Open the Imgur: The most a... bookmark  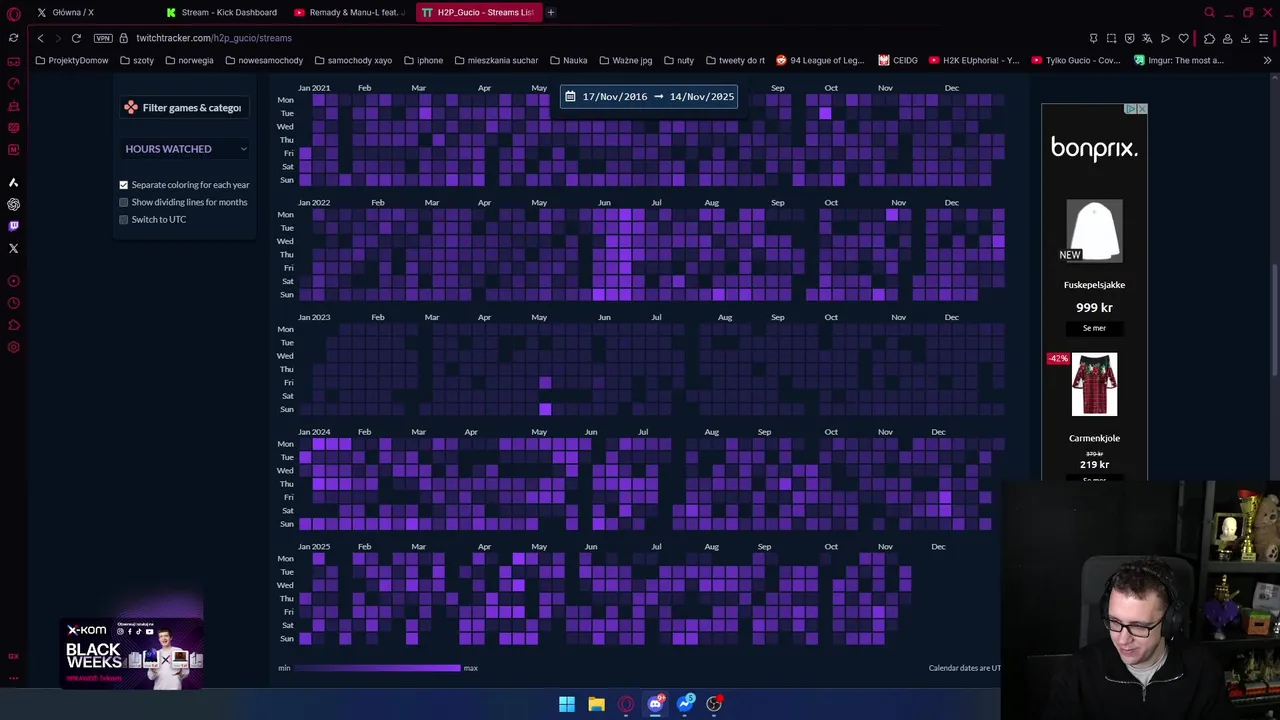1179,60
